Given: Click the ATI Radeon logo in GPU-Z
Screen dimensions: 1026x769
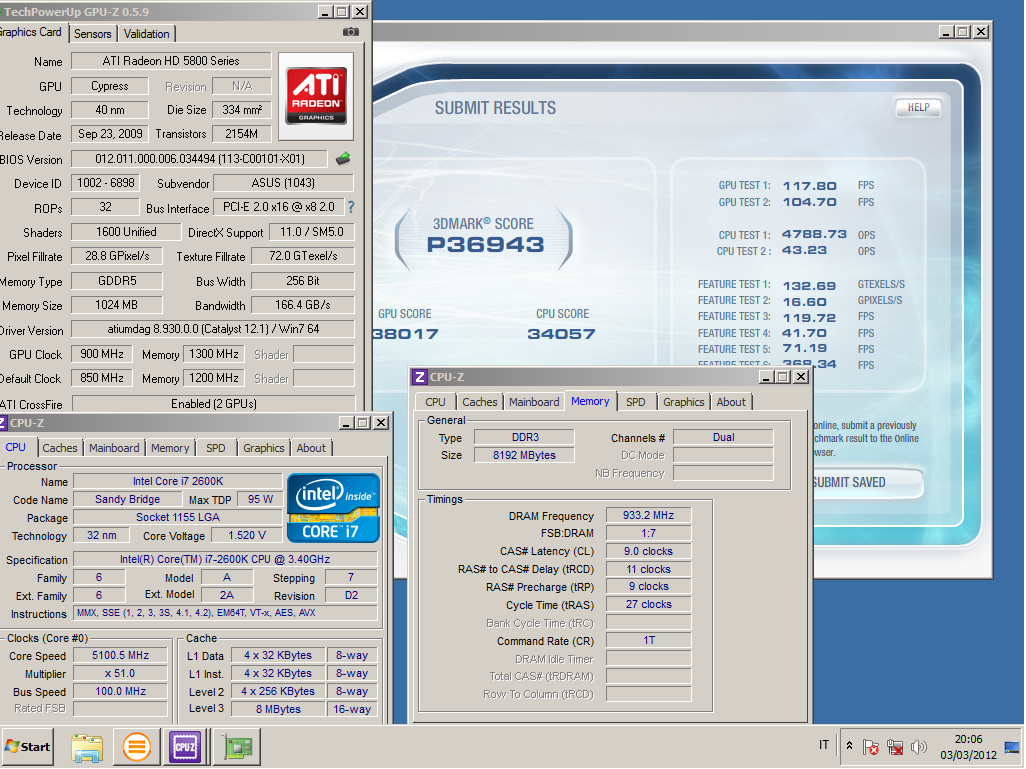Looking at the screenshot, I should (316, 96).
